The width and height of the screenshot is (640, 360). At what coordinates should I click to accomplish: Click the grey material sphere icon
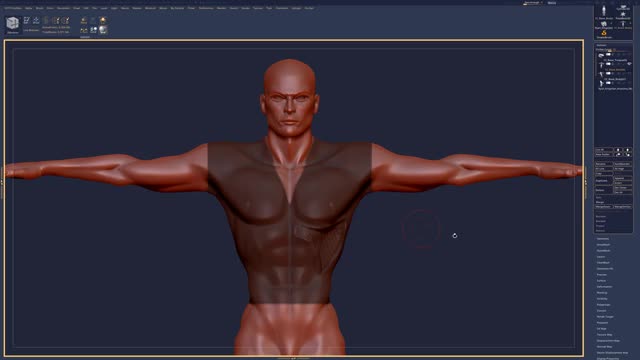pyautogui.click(x=103, y=30)
